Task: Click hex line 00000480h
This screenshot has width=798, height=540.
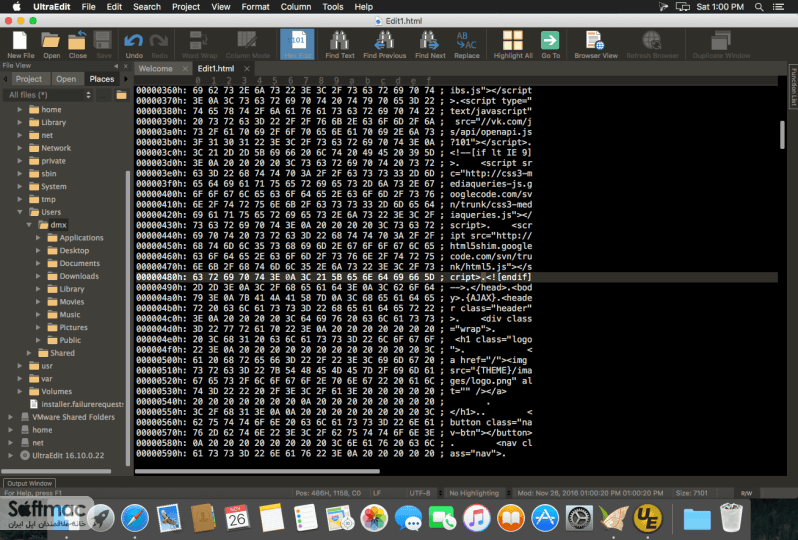Action: 457,277
